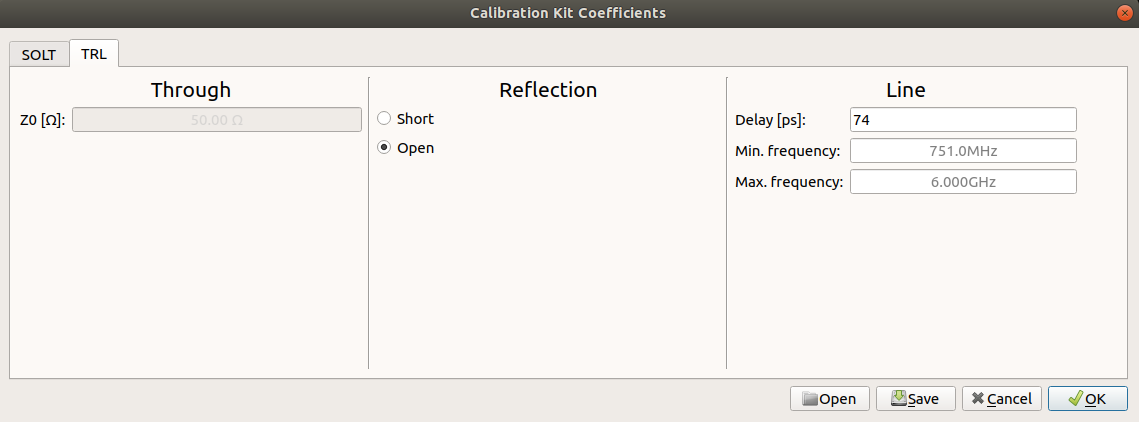The width and height of the screenshot is (1139, 422).
Task: Select the Open reflection radio button
Action: tap(384, 148)
